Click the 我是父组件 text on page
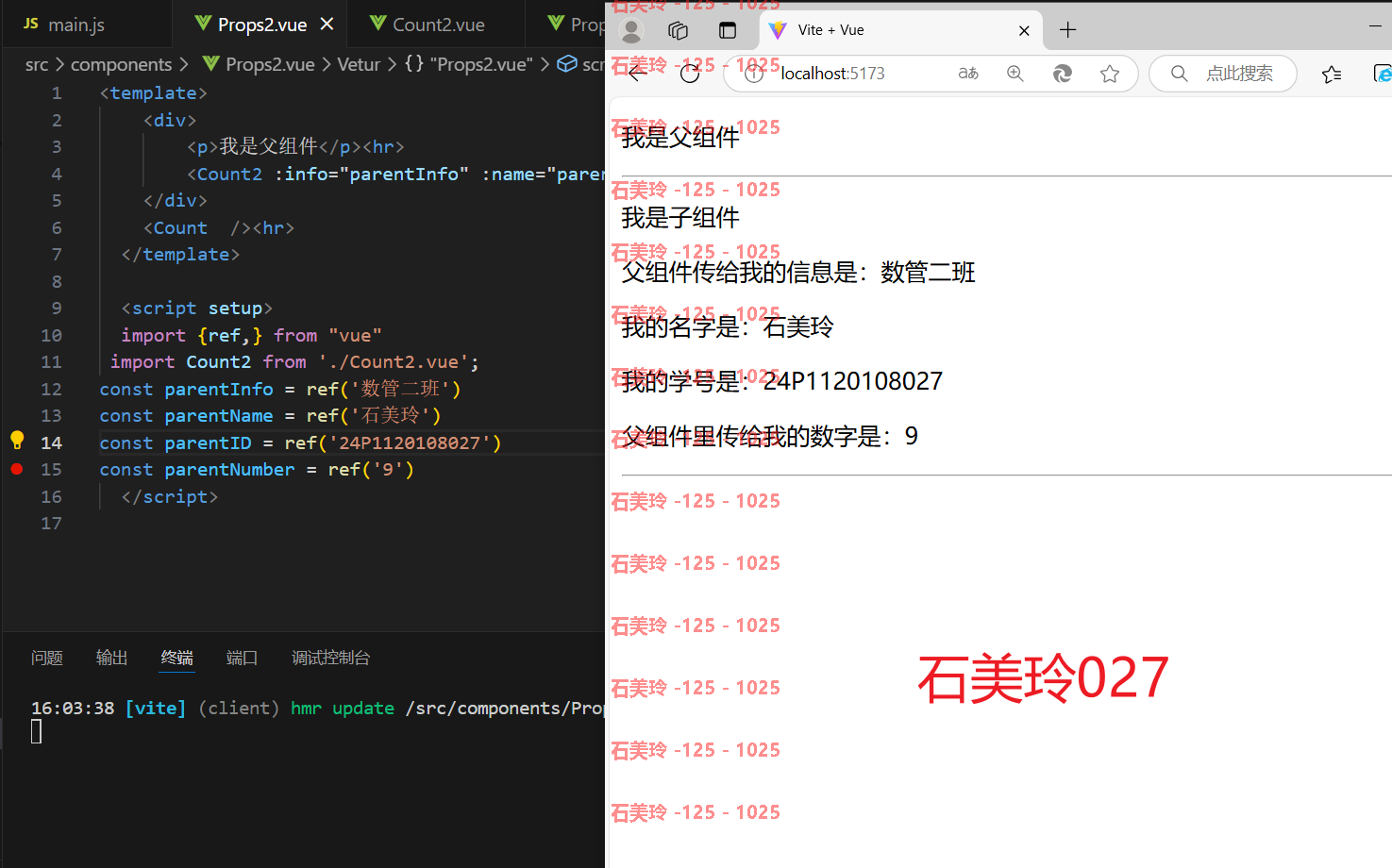The image size is (1392, 868). pyautogui.click(x=680, y=138)
